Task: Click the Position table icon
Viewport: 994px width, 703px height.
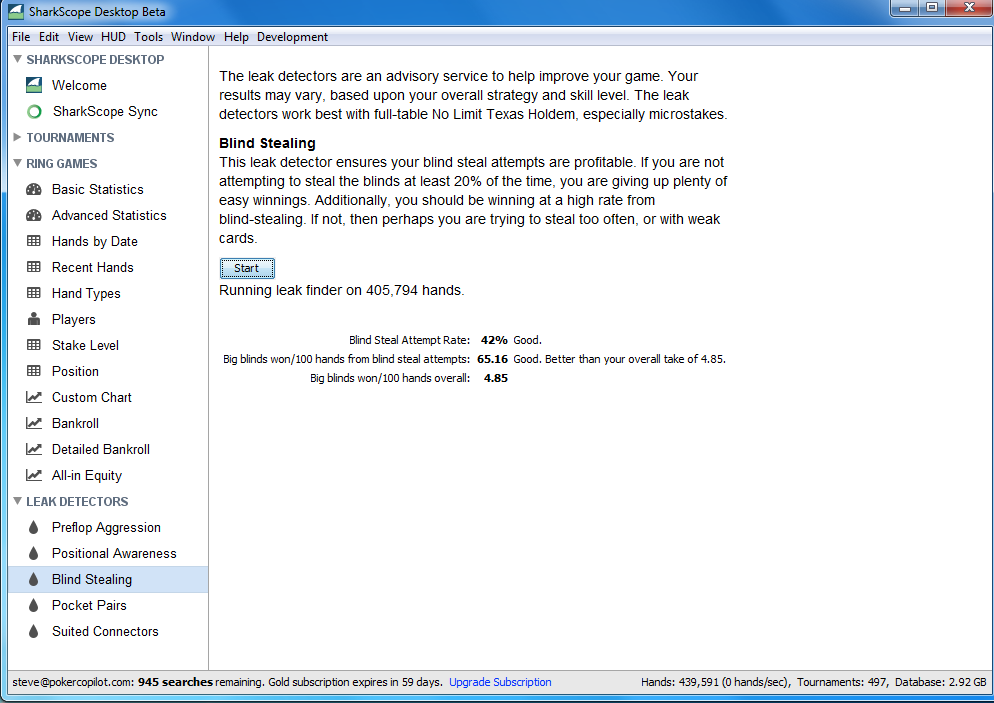Action: (34, 371)
